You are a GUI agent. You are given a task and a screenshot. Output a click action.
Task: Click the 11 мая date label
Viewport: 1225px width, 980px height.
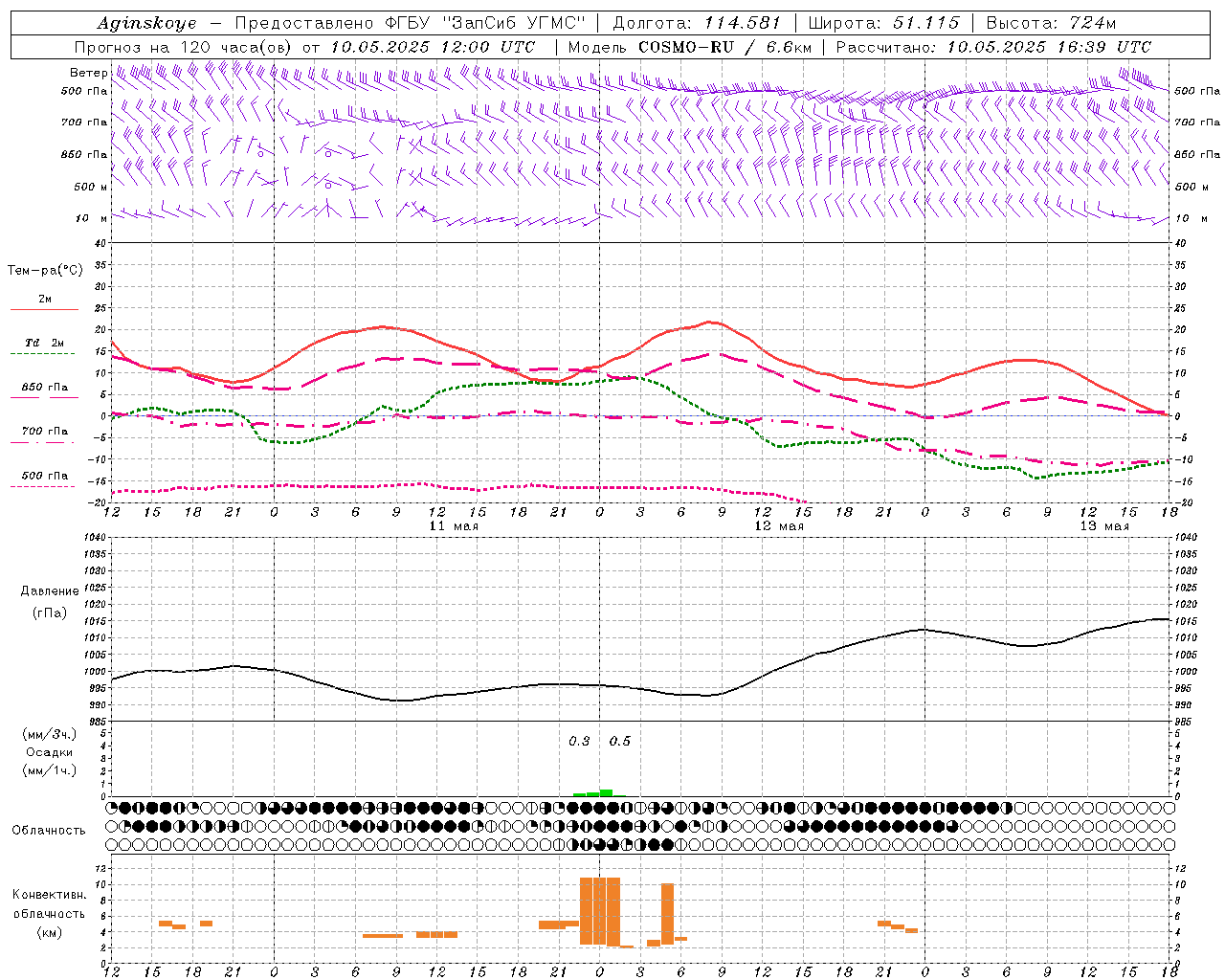453,526
